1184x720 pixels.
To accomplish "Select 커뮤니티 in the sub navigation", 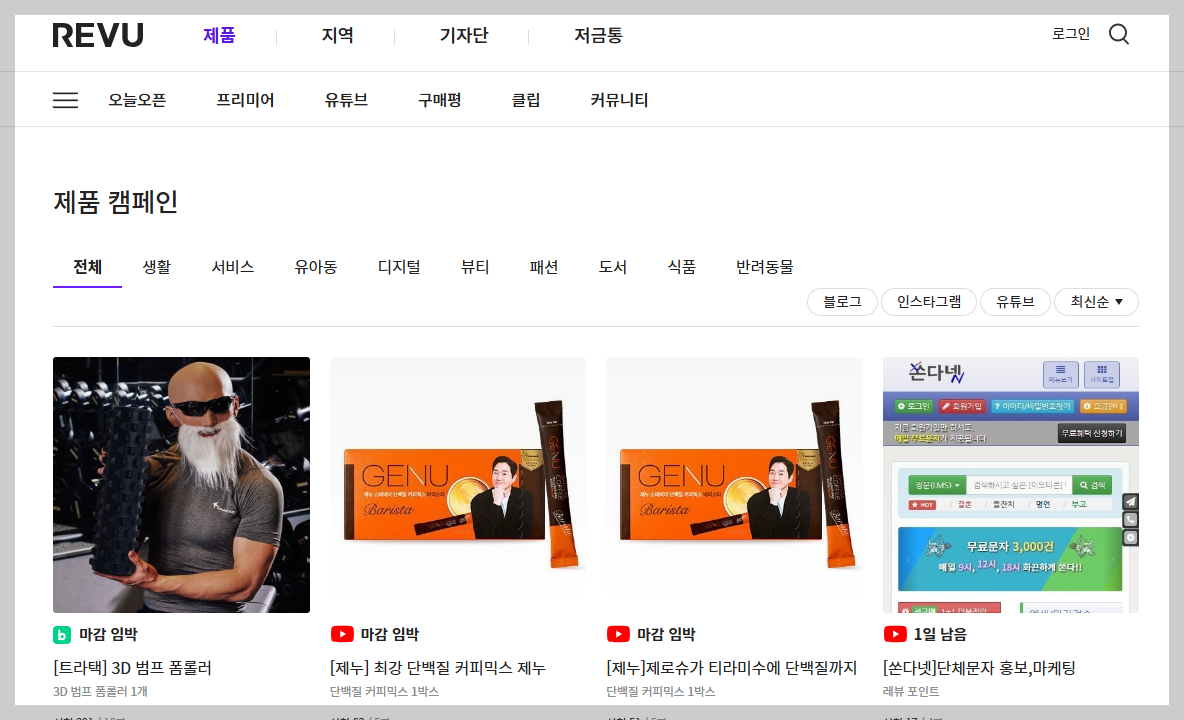I will [620, 99].
